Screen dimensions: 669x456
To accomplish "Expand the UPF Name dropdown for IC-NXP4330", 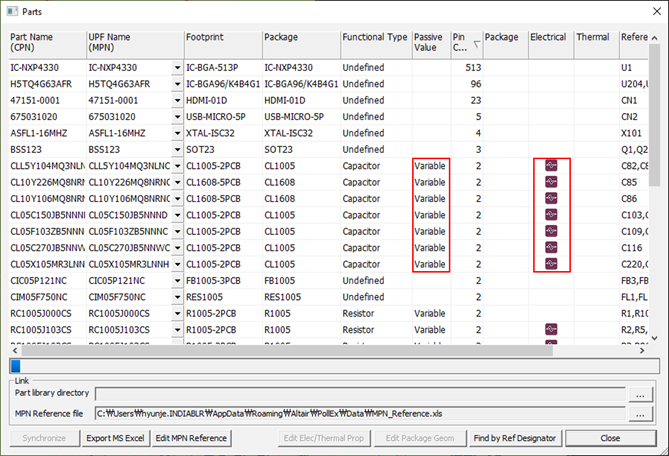I will click(x=177, y=67).
